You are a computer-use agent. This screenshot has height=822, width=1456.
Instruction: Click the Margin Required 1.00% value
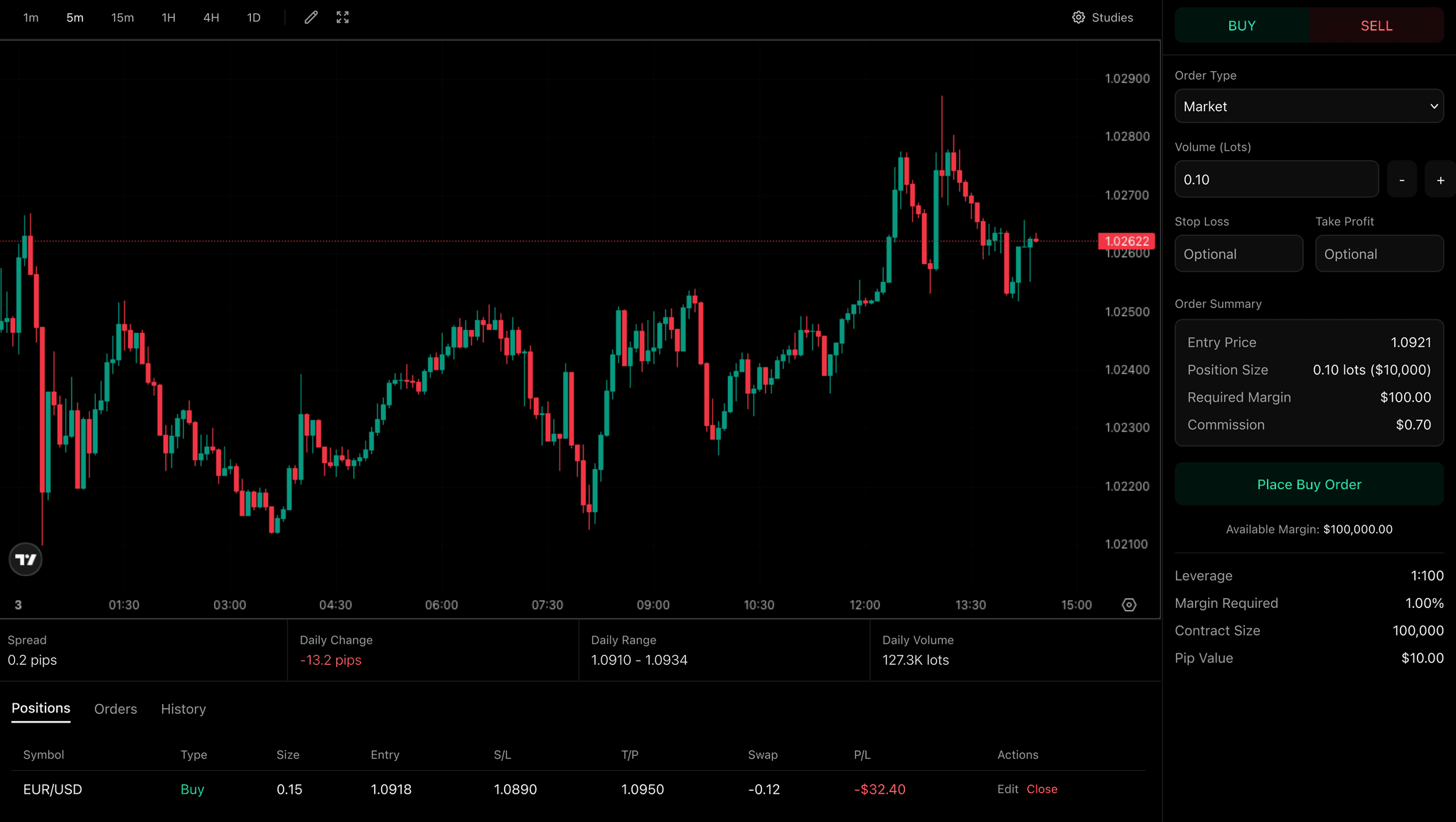click(1424, 603)
